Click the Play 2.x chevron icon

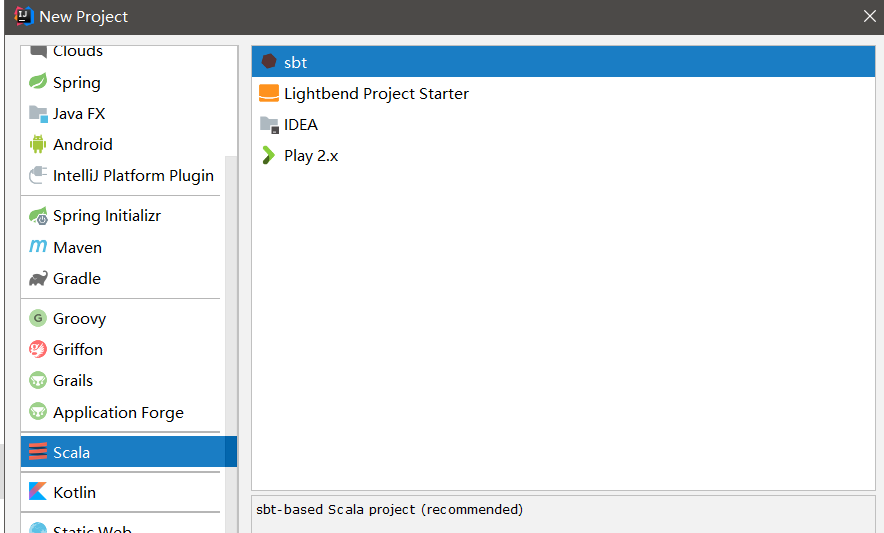268,155
